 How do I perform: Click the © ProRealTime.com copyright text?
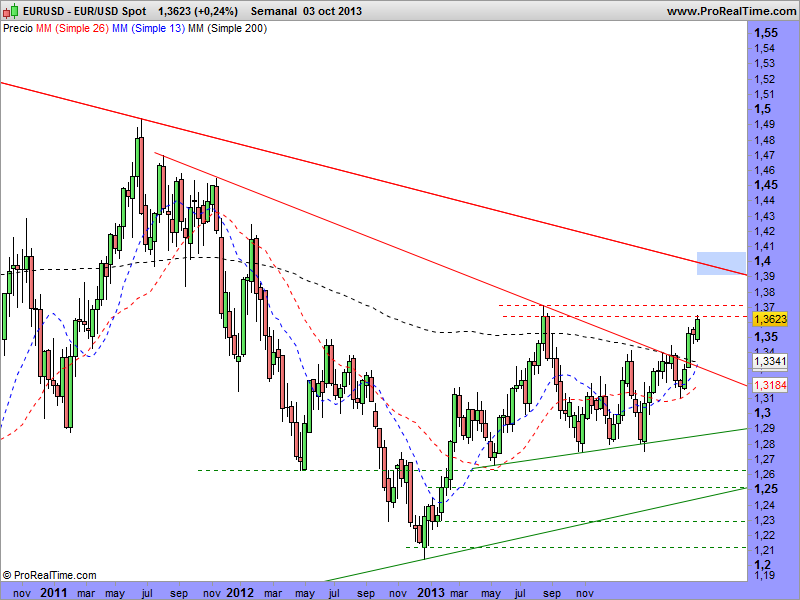[49, 576]
